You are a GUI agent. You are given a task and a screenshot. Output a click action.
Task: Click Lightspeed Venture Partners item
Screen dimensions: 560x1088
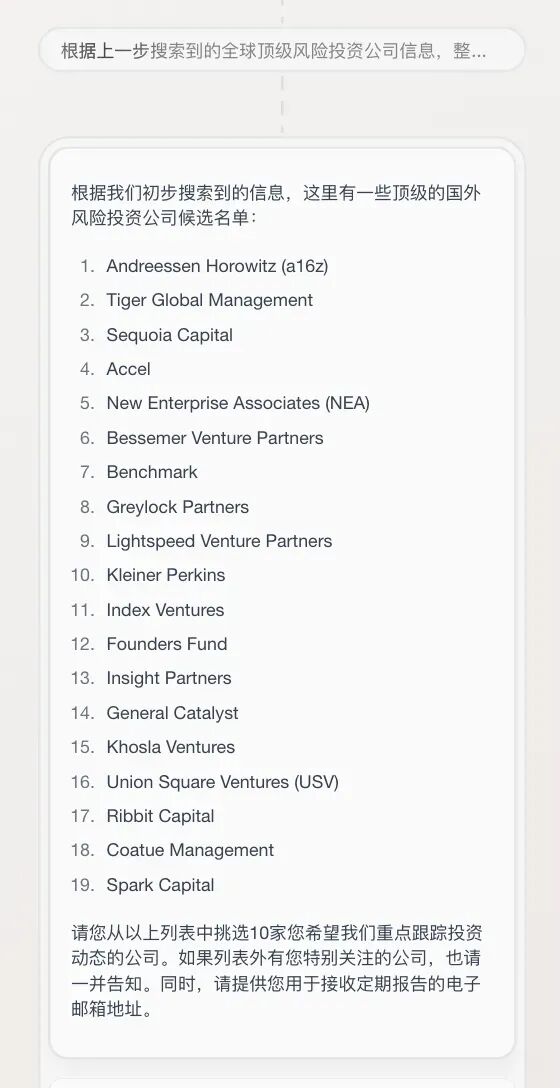pos(219,541)
